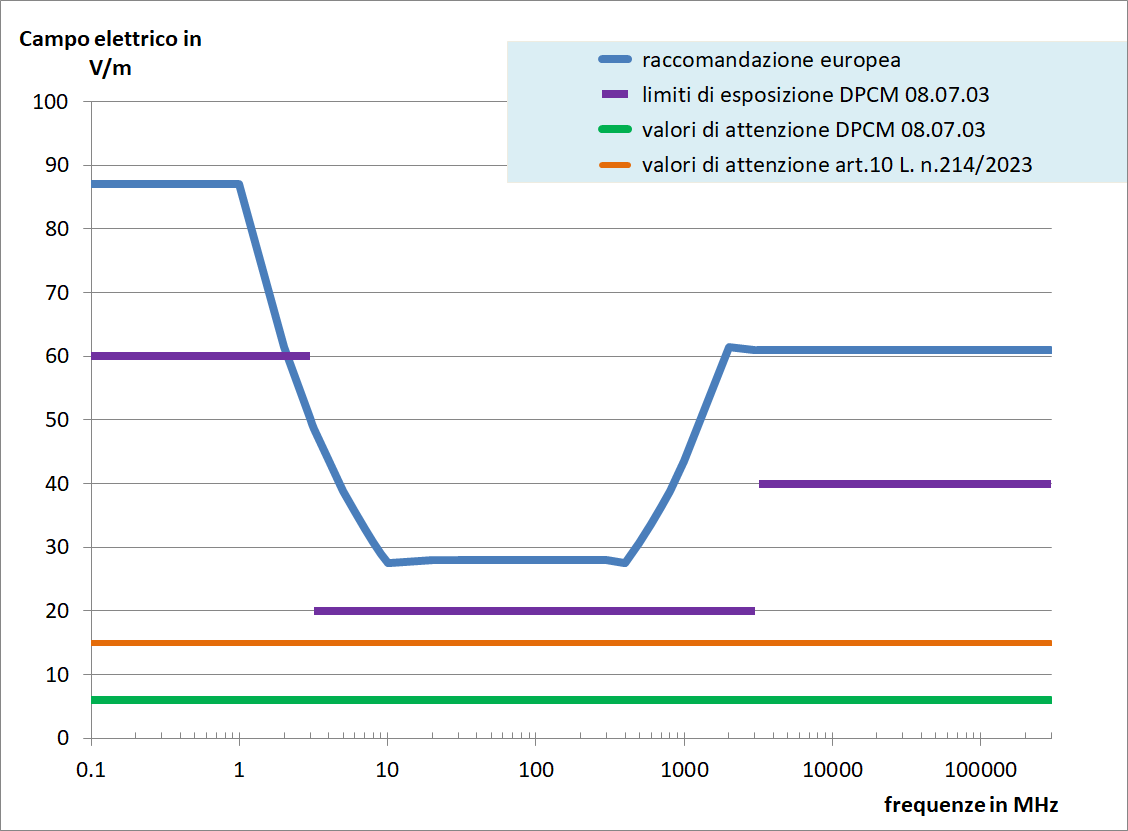Viewport: 1128px width, 831px height.
Task: Select legend entry 'valori di attenzione art.10 L. n.214/2023'
Action: click(x=837, y=165)
